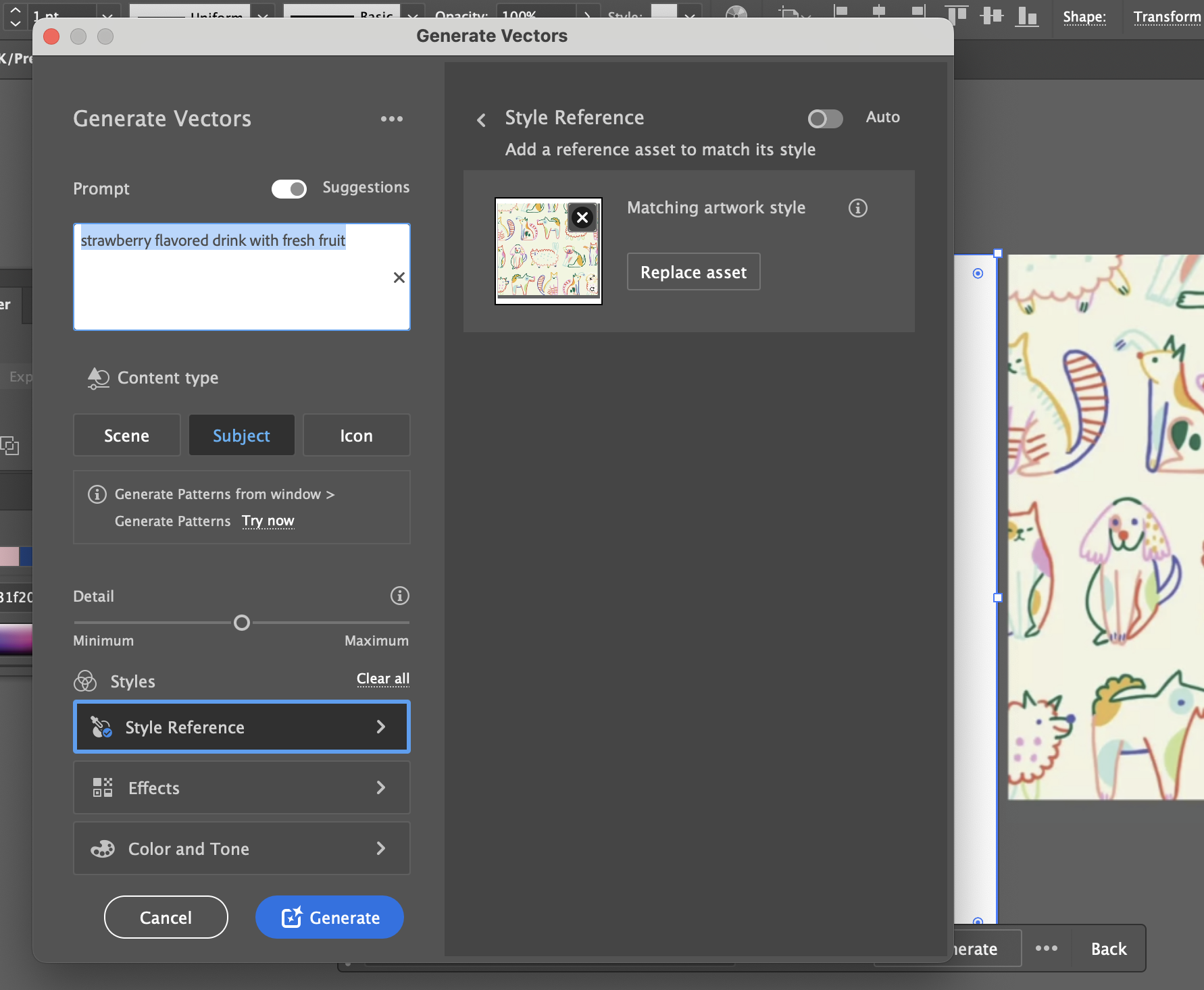This screenshot has width=1204, height=990.
Task: Expand the Effects section
Action: pyautogui.click(x=241, y=787)
